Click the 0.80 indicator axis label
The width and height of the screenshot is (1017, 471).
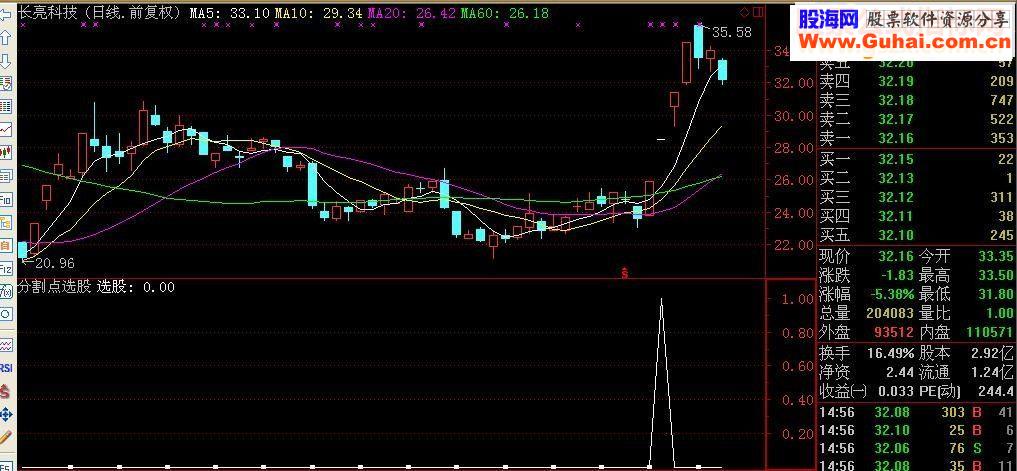tap(796, 333)
